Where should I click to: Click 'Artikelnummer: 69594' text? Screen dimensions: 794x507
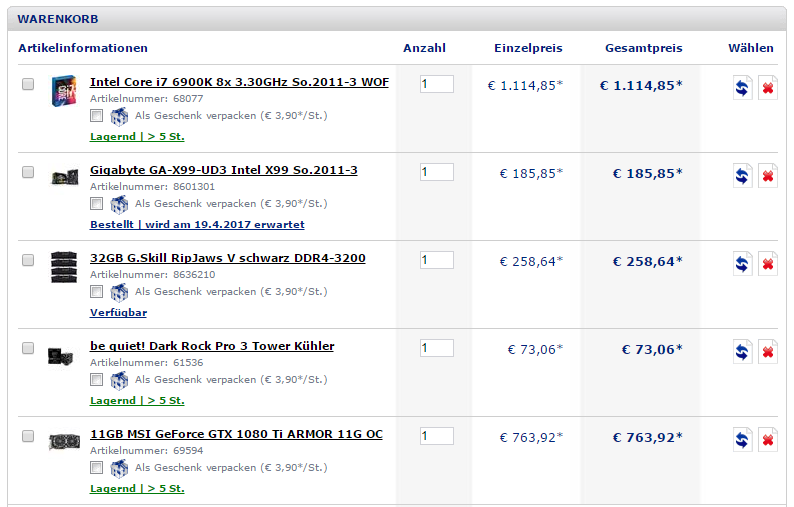146,451
